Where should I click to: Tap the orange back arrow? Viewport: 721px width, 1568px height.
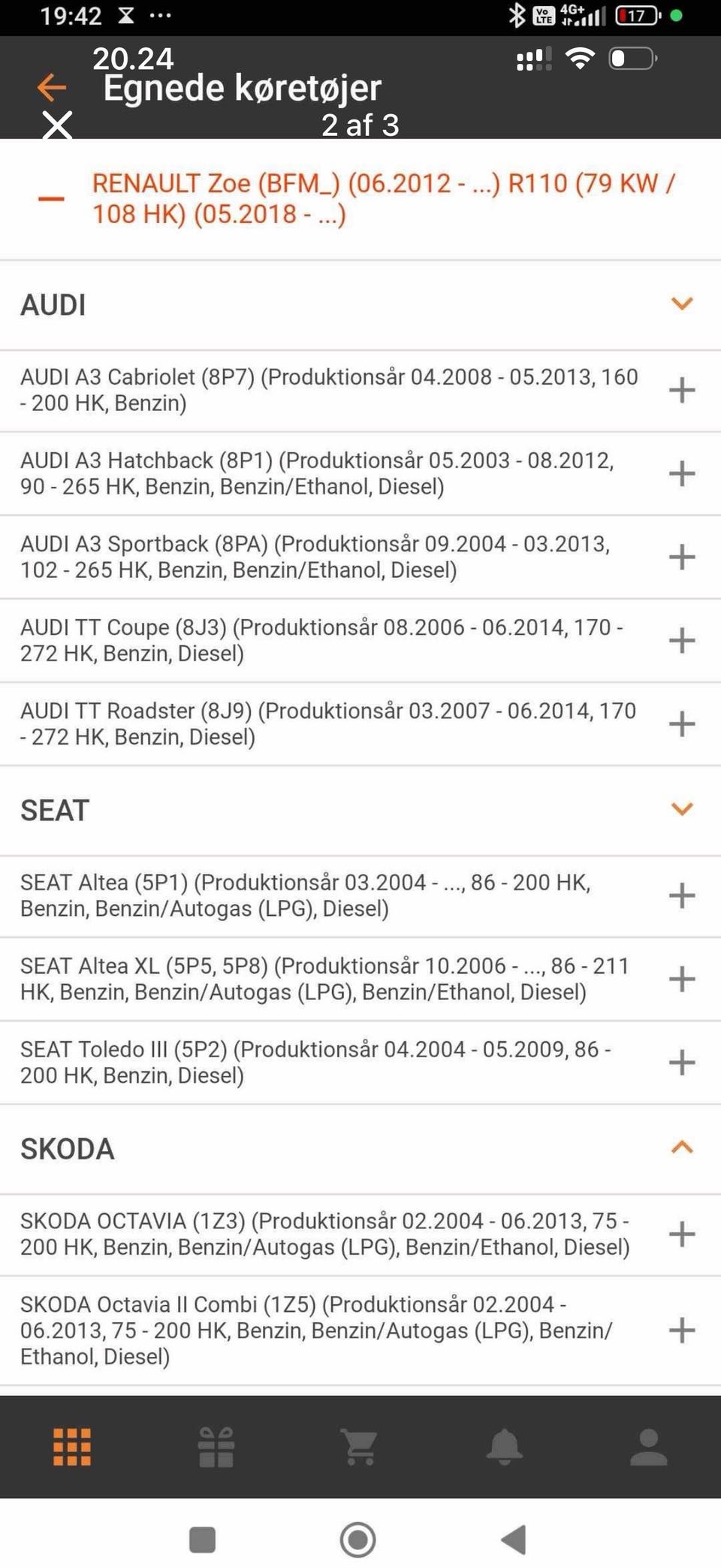click(x=52, y=87)
